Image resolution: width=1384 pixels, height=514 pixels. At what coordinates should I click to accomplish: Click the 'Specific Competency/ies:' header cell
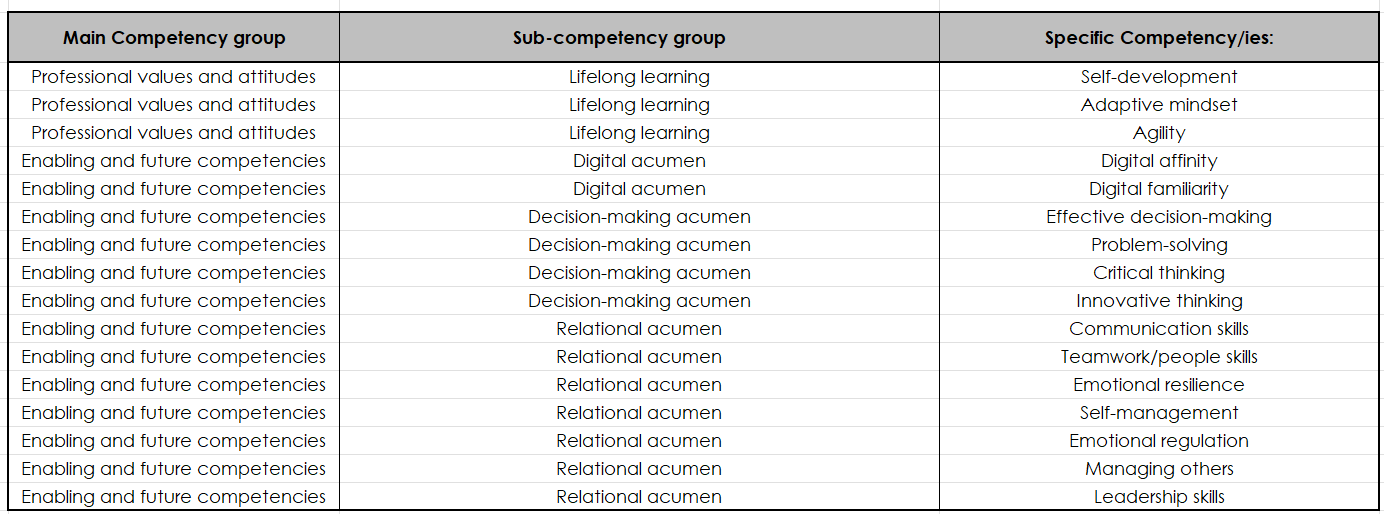[x=1158, y=38]
